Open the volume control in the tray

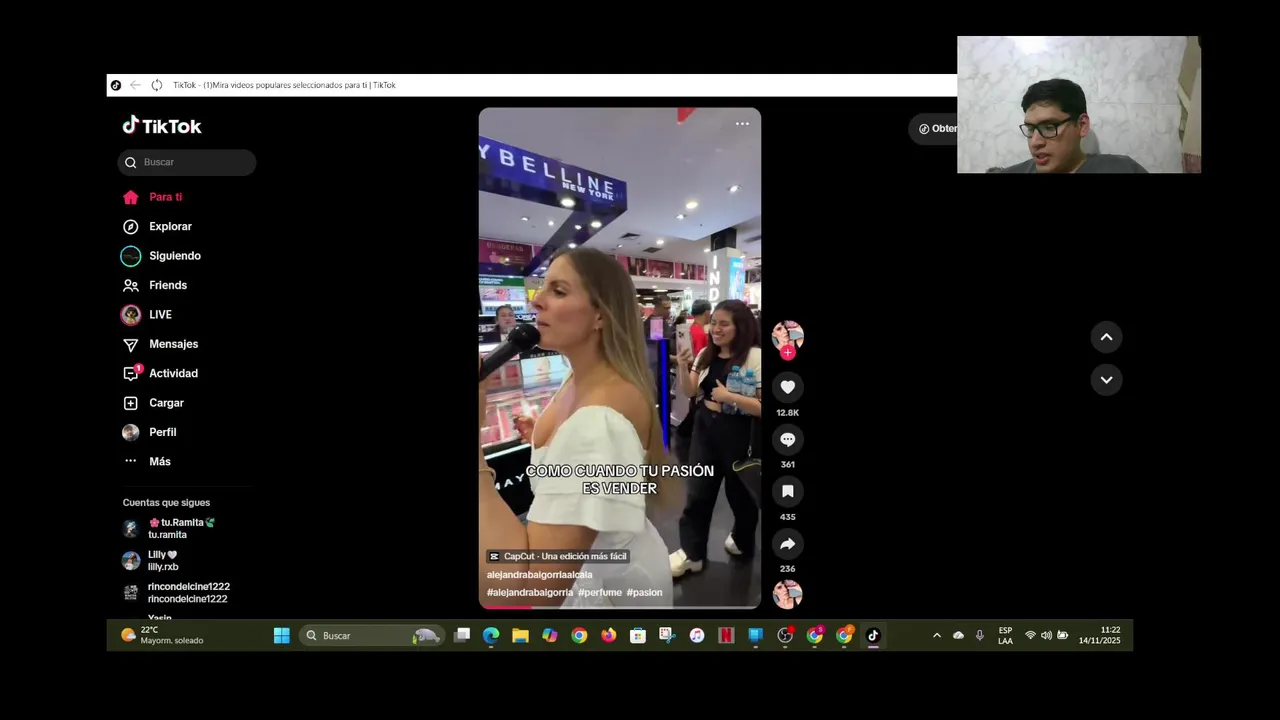pyautogui.click(x=1046, y=635)
